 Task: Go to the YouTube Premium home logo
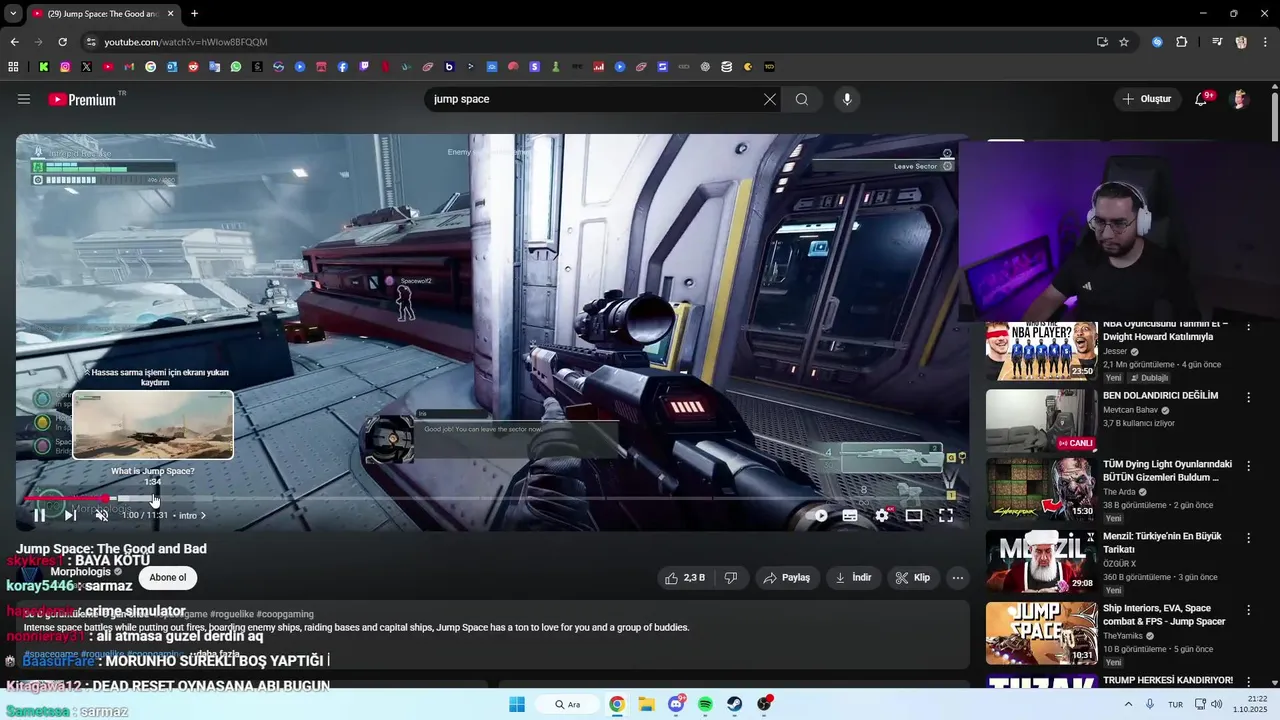pyautogui.click(x=82, y=99)
